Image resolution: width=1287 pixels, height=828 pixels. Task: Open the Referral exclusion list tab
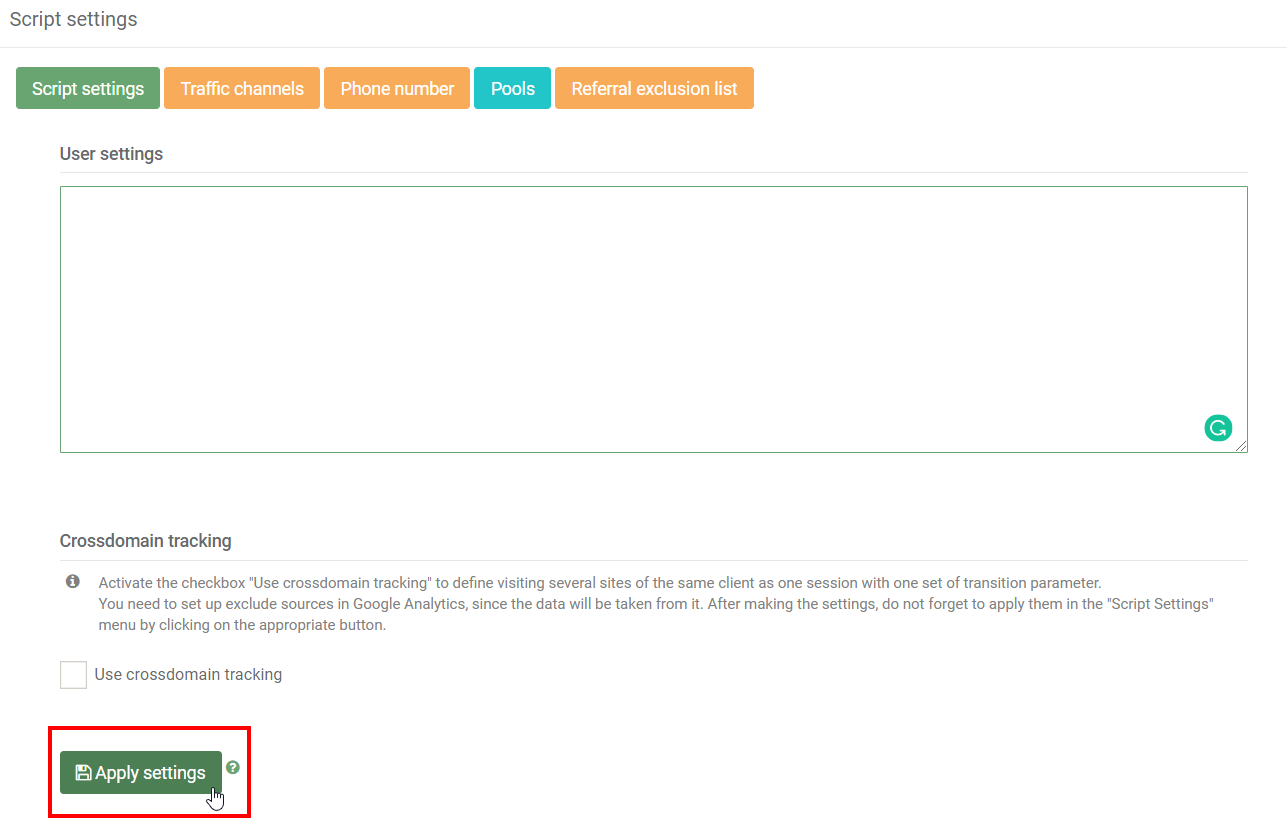[x=654, y=88]
